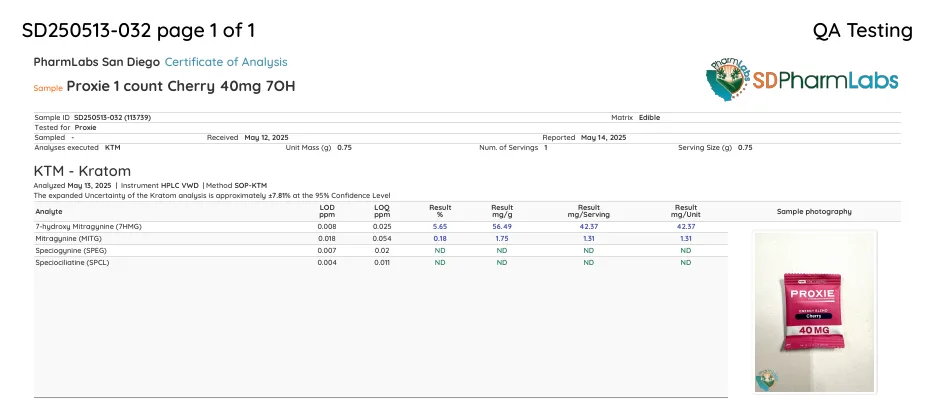This screenshot has width=935, height=415.
Task: Click SPEG LOD value '0.007'
Action: (x=327, y=250)
